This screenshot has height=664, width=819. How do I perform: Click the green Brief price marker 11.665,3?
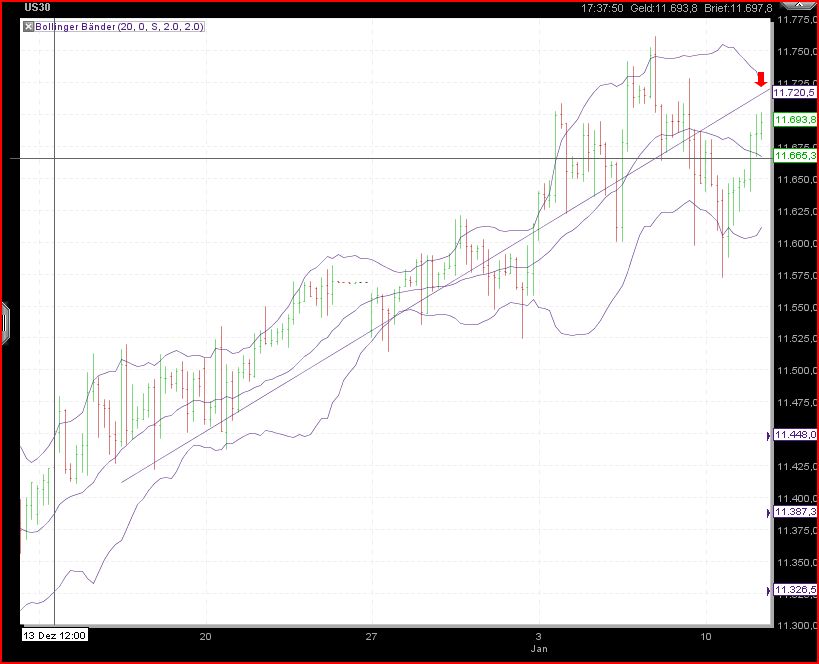click(796, 156)
